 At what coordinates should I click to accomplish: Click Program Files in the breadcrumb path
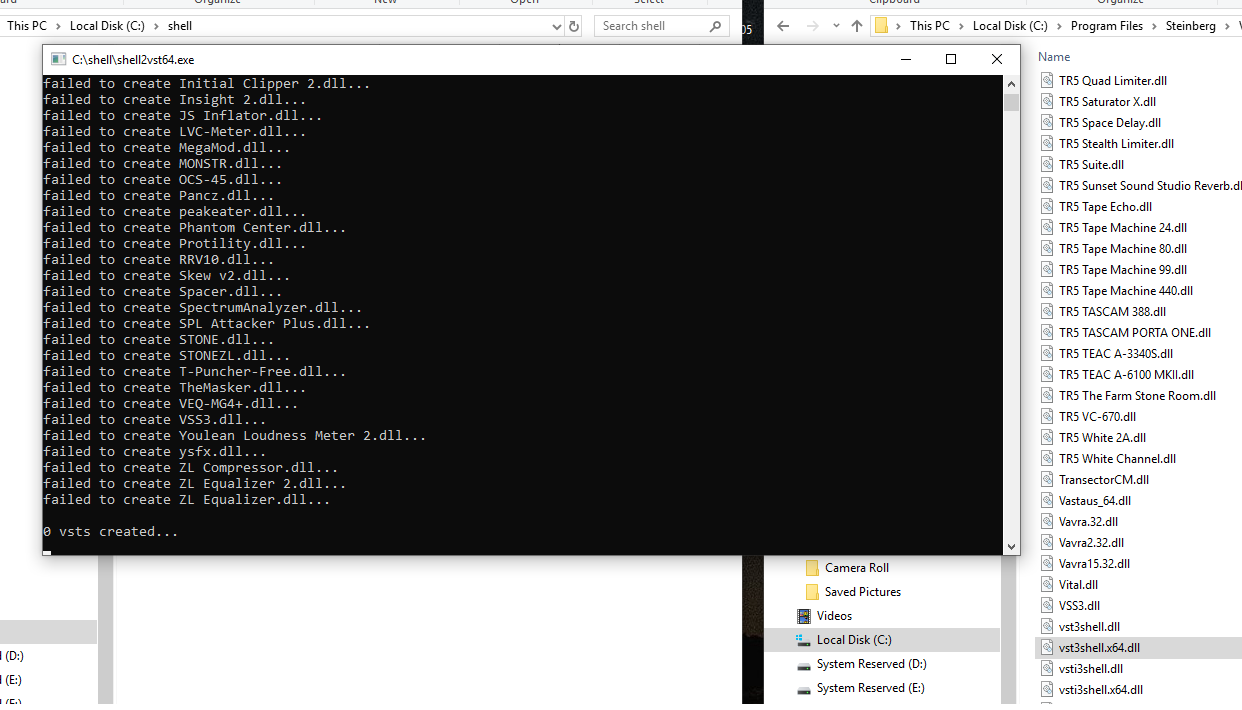pyautogui.click(x=1106, y=26)
